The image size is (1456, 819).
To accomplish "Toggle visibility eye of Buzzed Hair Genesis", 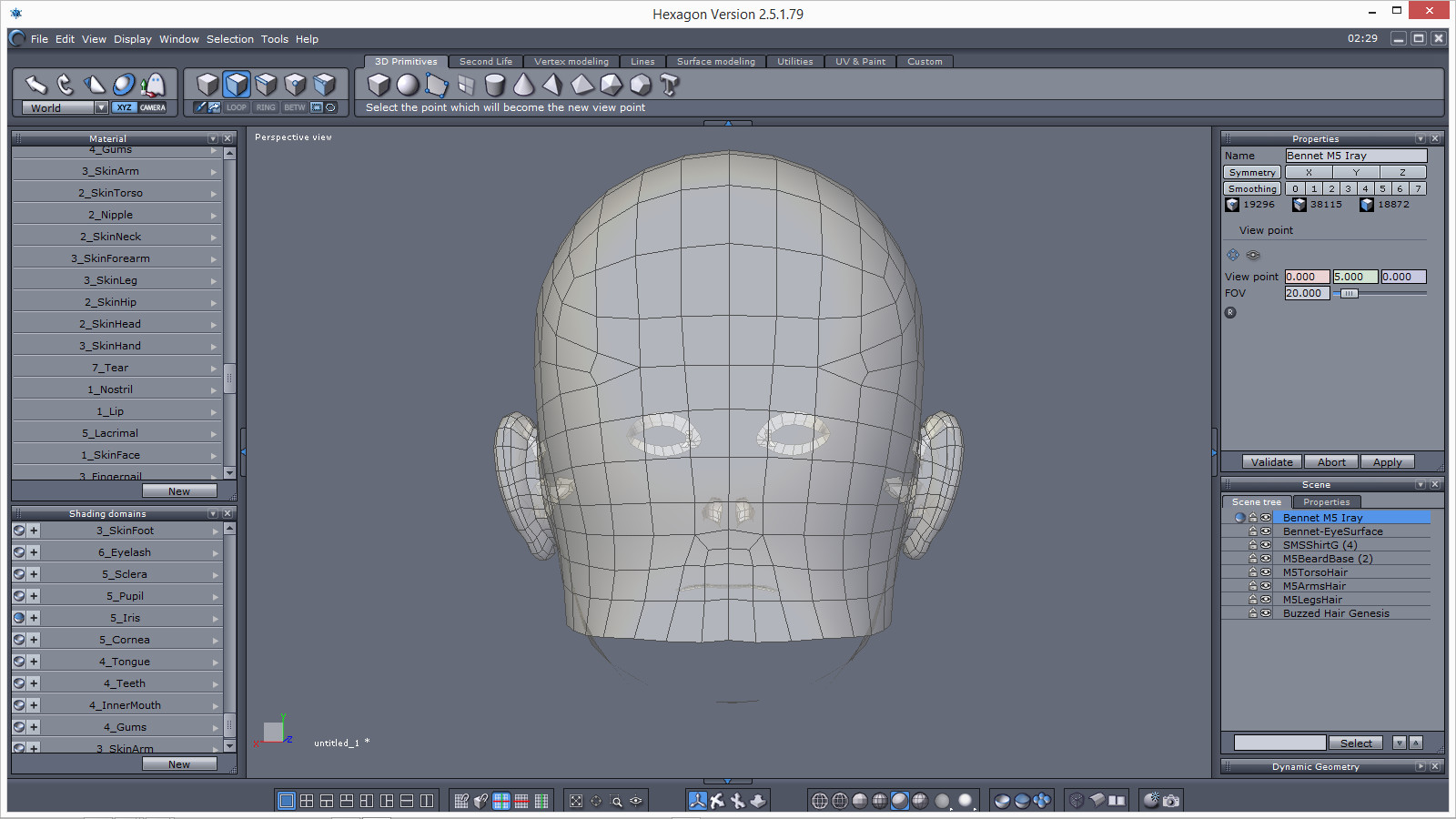I will [x=1266, y=613].
